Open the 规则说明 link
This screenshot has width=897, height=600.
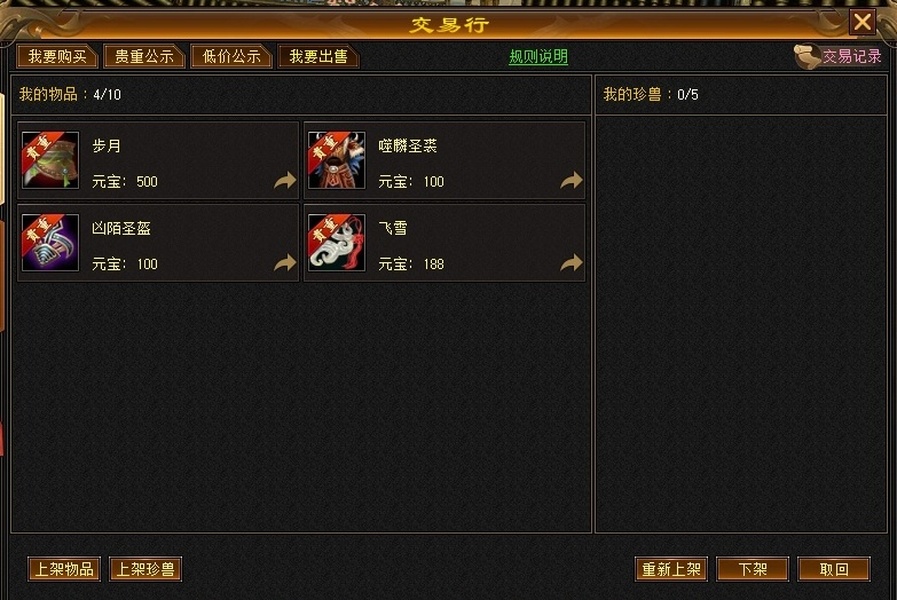click(538, 57)
